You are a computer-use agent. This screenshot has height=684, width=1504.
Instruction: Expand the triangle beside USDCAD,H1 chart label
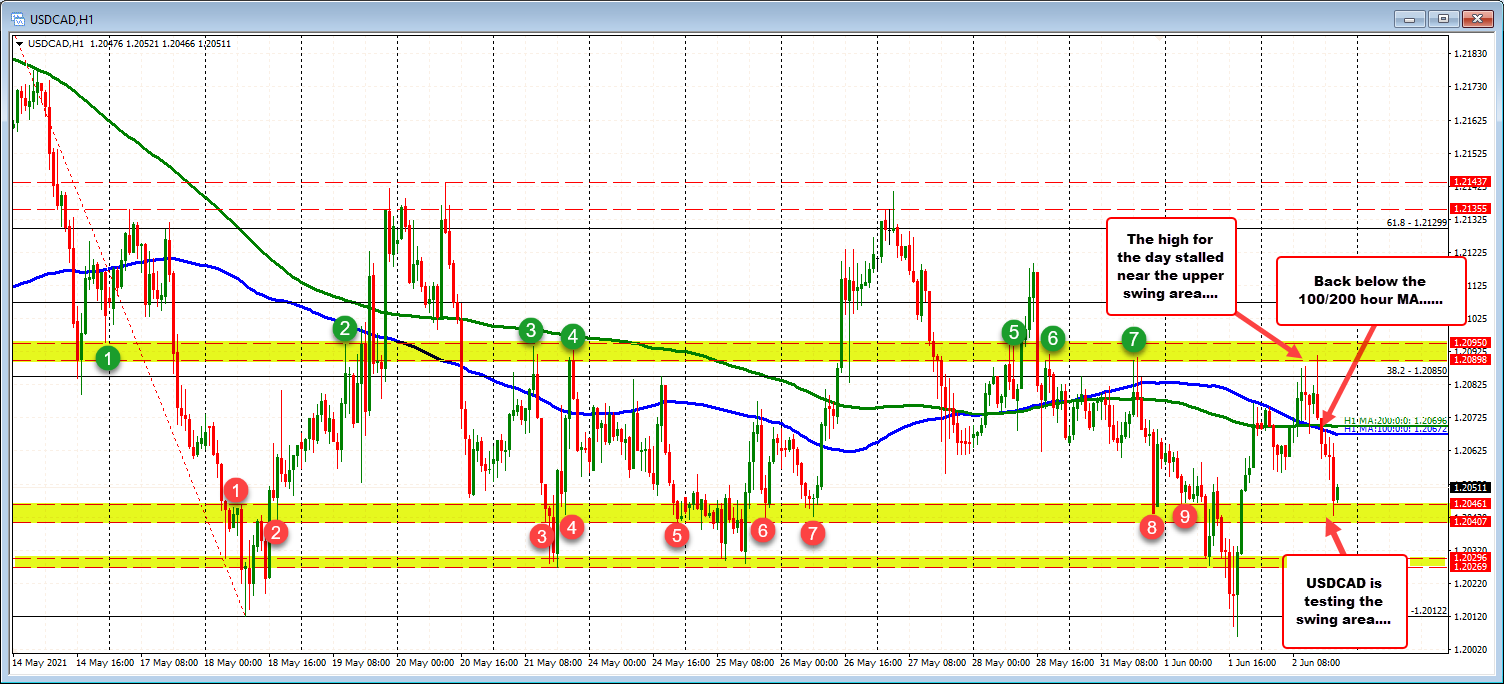pos(19,43)
